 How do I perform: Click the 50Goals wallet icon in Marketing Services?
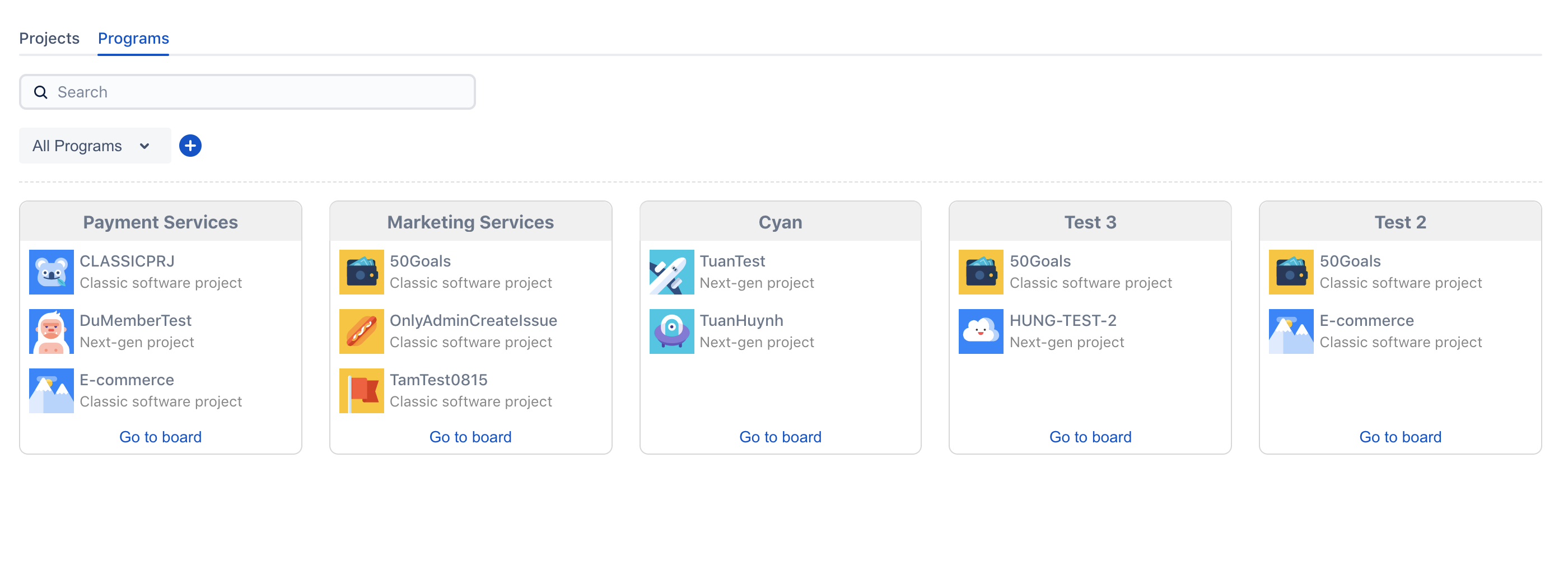pyautogui.click(x=361, y=272)
